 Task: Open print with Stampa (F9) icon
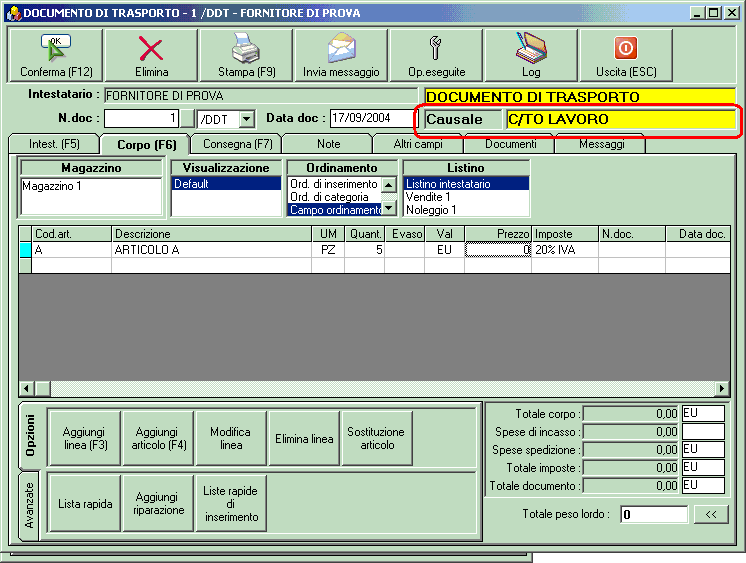click(x=246, y=48)
